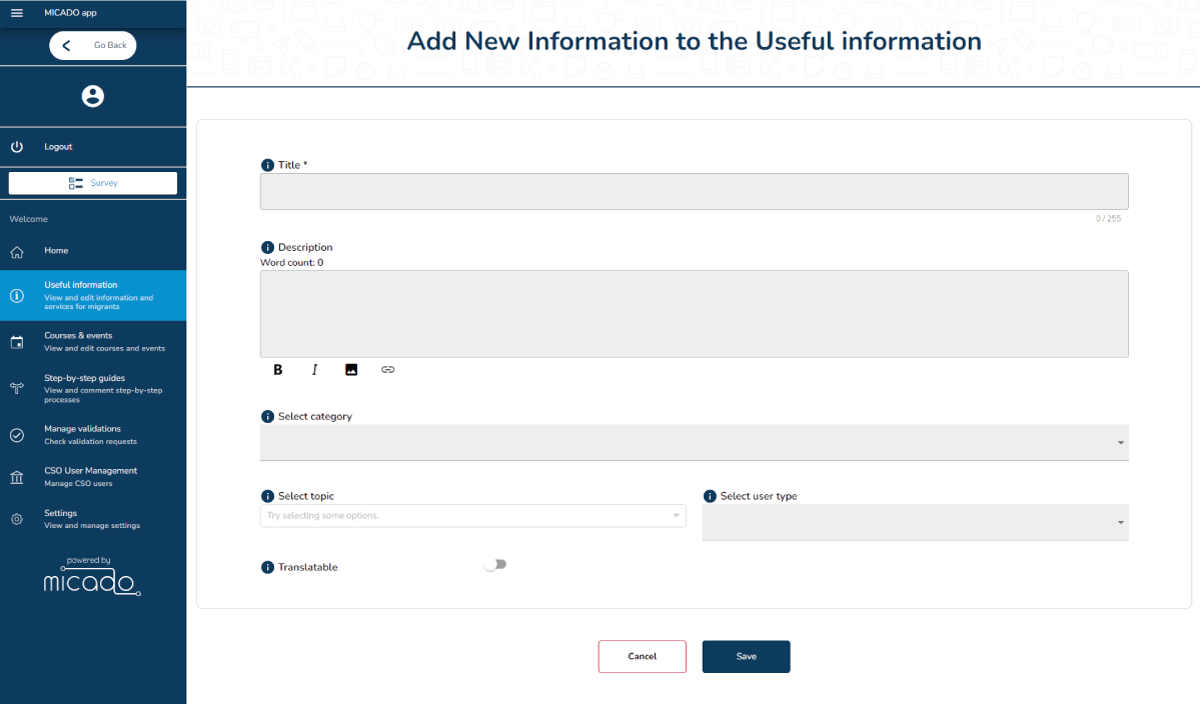Open the hamburger menu icon
1200x704 pixels.
pyautogui.click(x=16, y=12)
